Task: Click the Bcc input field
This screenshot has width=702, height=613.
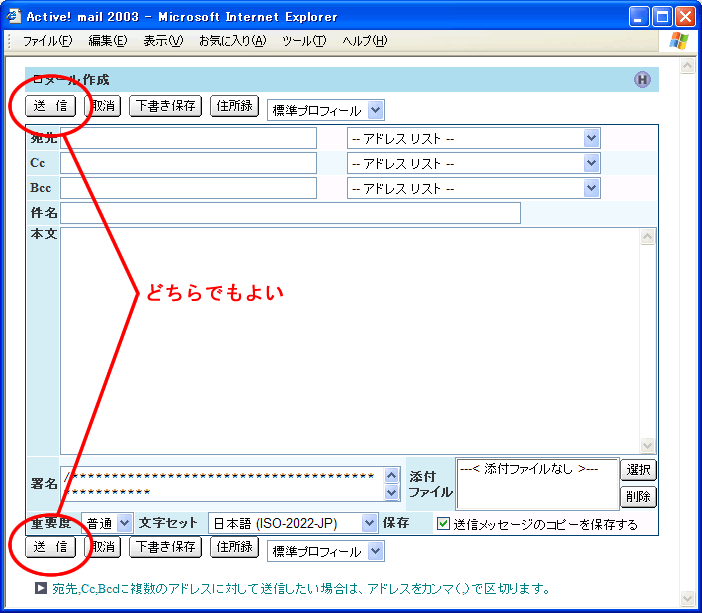Action: click(x=188, y=188)
